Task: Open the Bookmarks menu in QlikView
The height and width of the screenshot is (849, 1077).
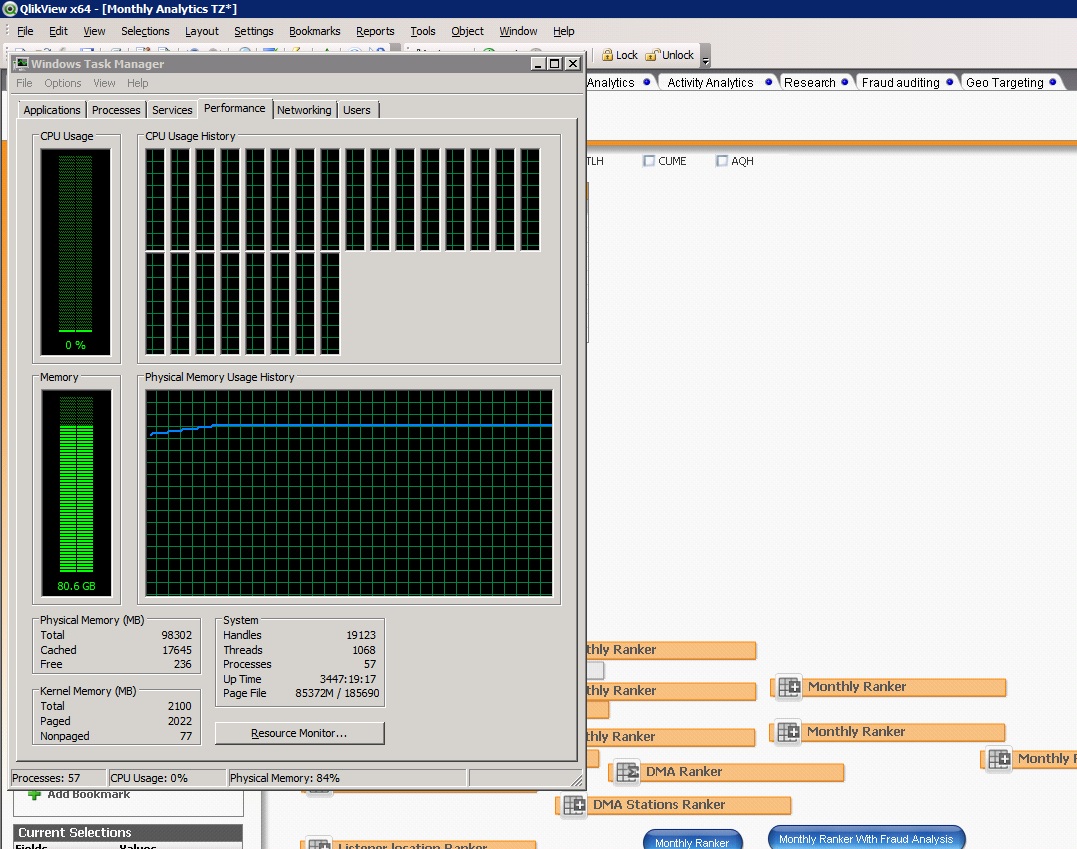Action: tap(314, 31)
